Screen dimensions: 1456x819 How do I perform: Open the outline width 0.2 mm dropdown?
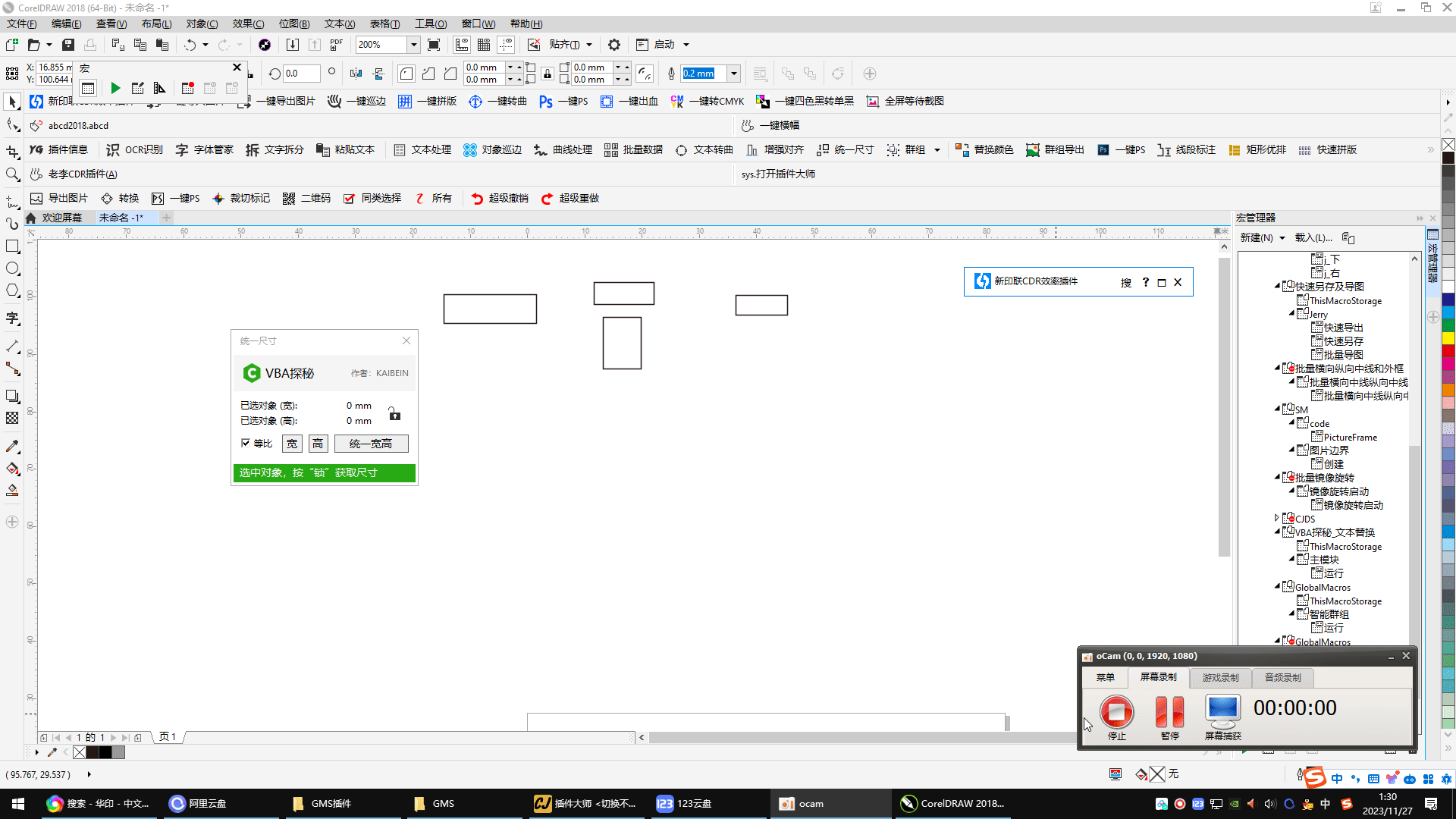click(x=733, y=74)
